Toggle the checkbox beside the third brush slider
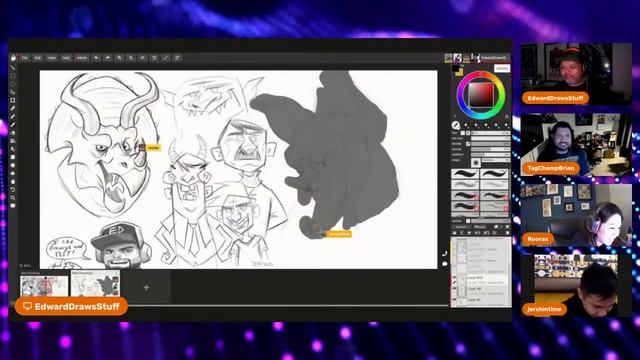 468,144
